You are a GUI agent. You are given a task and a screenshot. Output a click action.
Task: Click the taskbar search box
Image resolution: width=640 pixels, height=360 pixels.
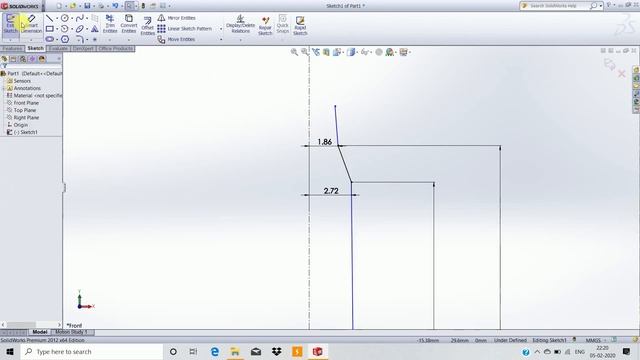point(92,351)
